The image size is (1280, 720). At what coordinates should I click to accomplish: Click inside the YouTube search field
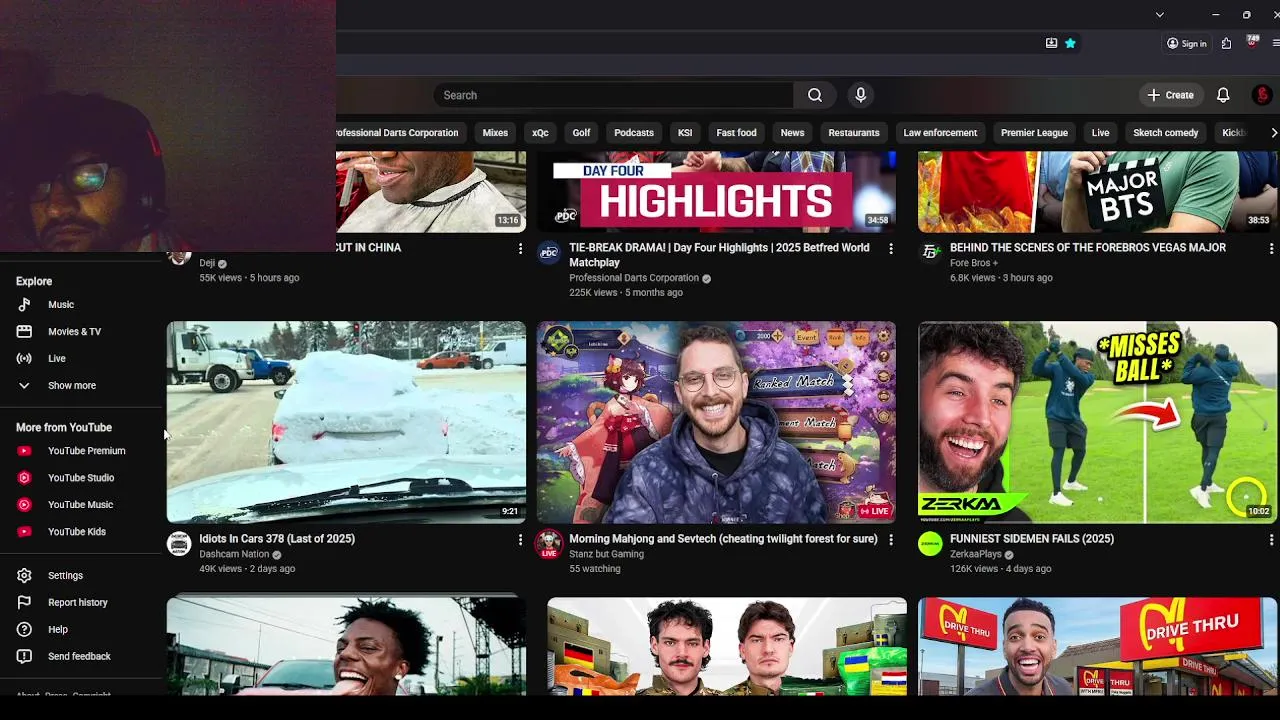point(614,95)
